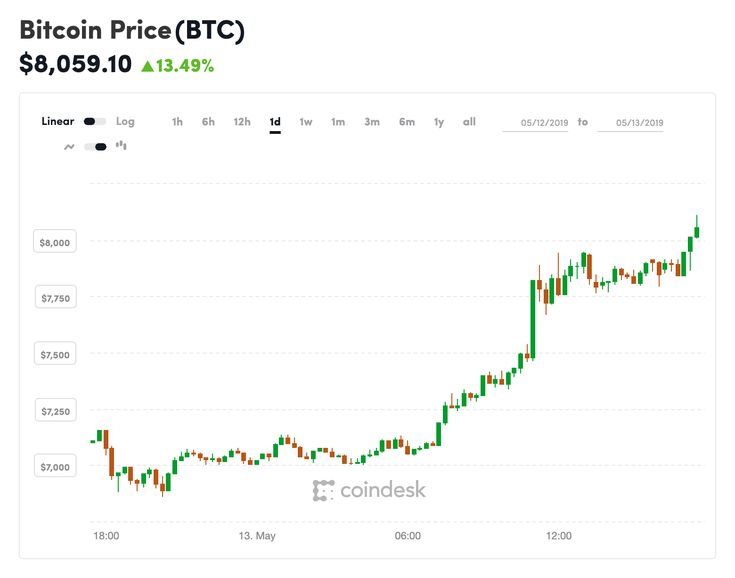Select the 12h time range
Viewport: 735px width, 578px height.
pyautogui.click(x=242, y=122)
